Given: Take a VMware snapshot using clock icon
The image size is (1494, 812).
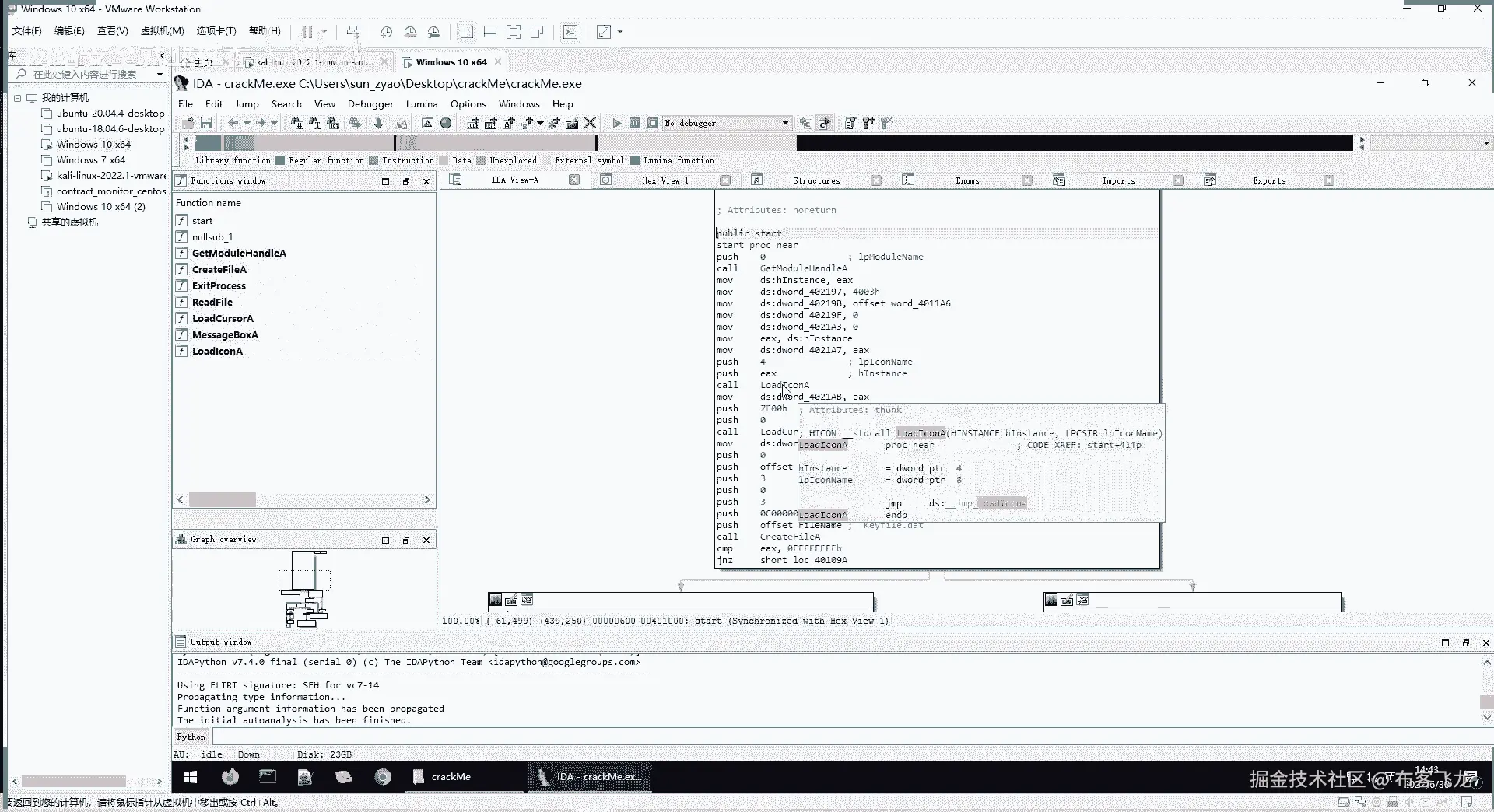Looking at the screenshot, I should coord(386,32).
